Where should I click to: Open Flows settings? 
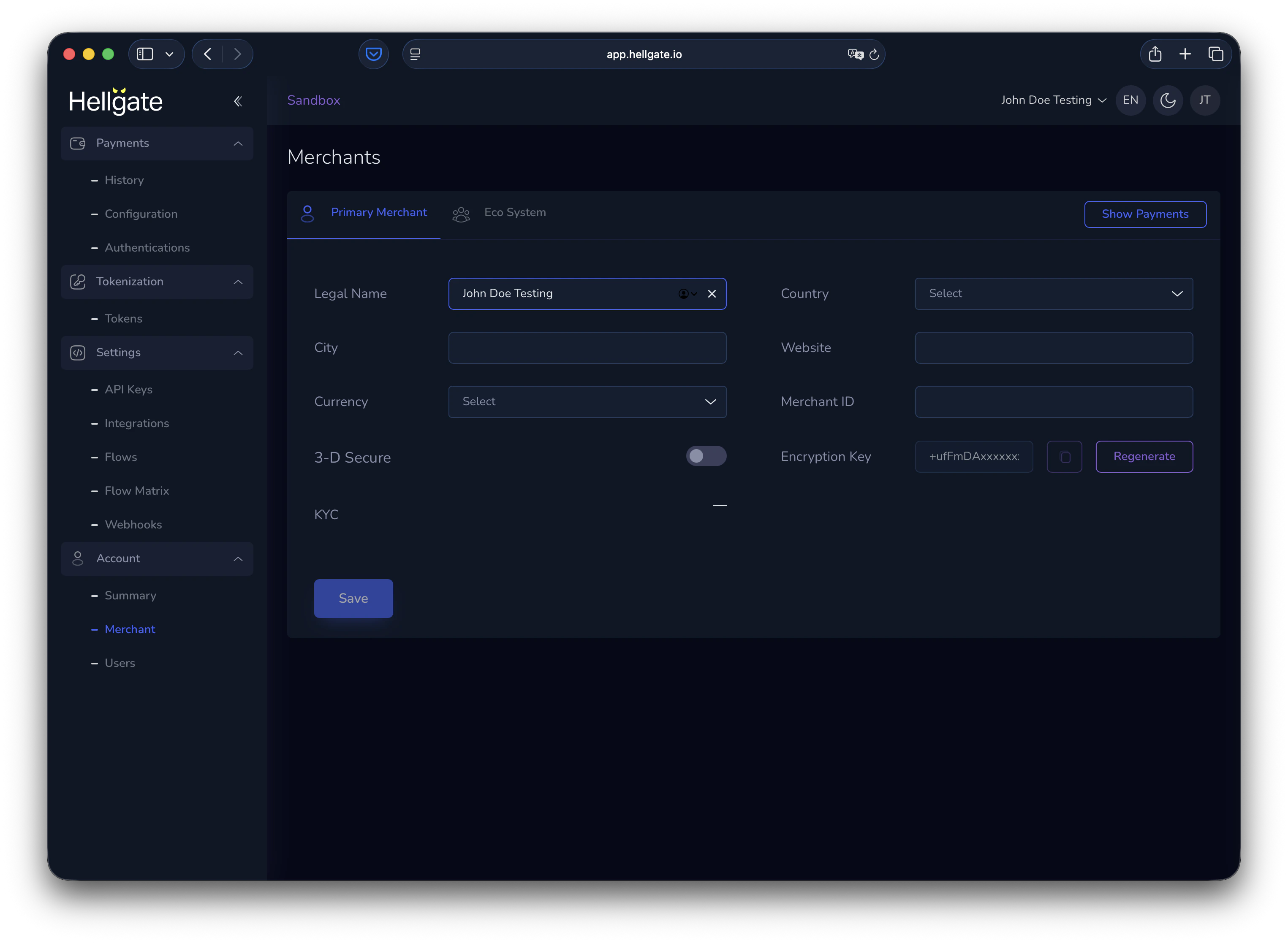(x=121, y=457)
